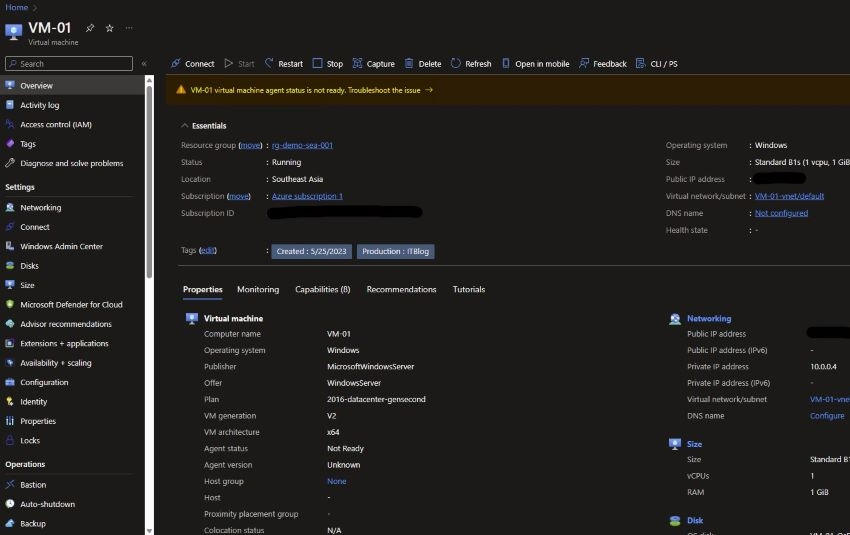
Task: Switch to the Monitoring tab
Action: (x=258, y=289)
